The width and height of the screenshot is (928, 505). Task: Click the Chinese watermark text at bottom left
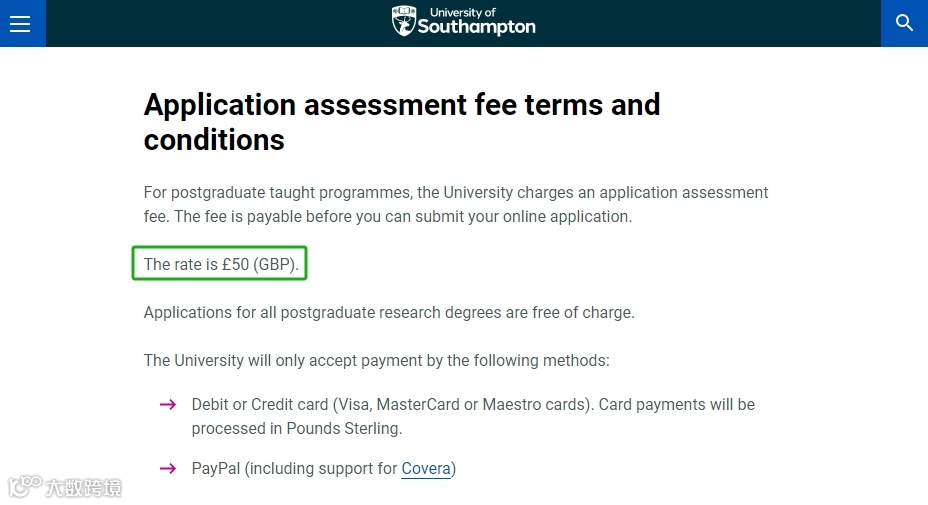[x=84, y=488]
